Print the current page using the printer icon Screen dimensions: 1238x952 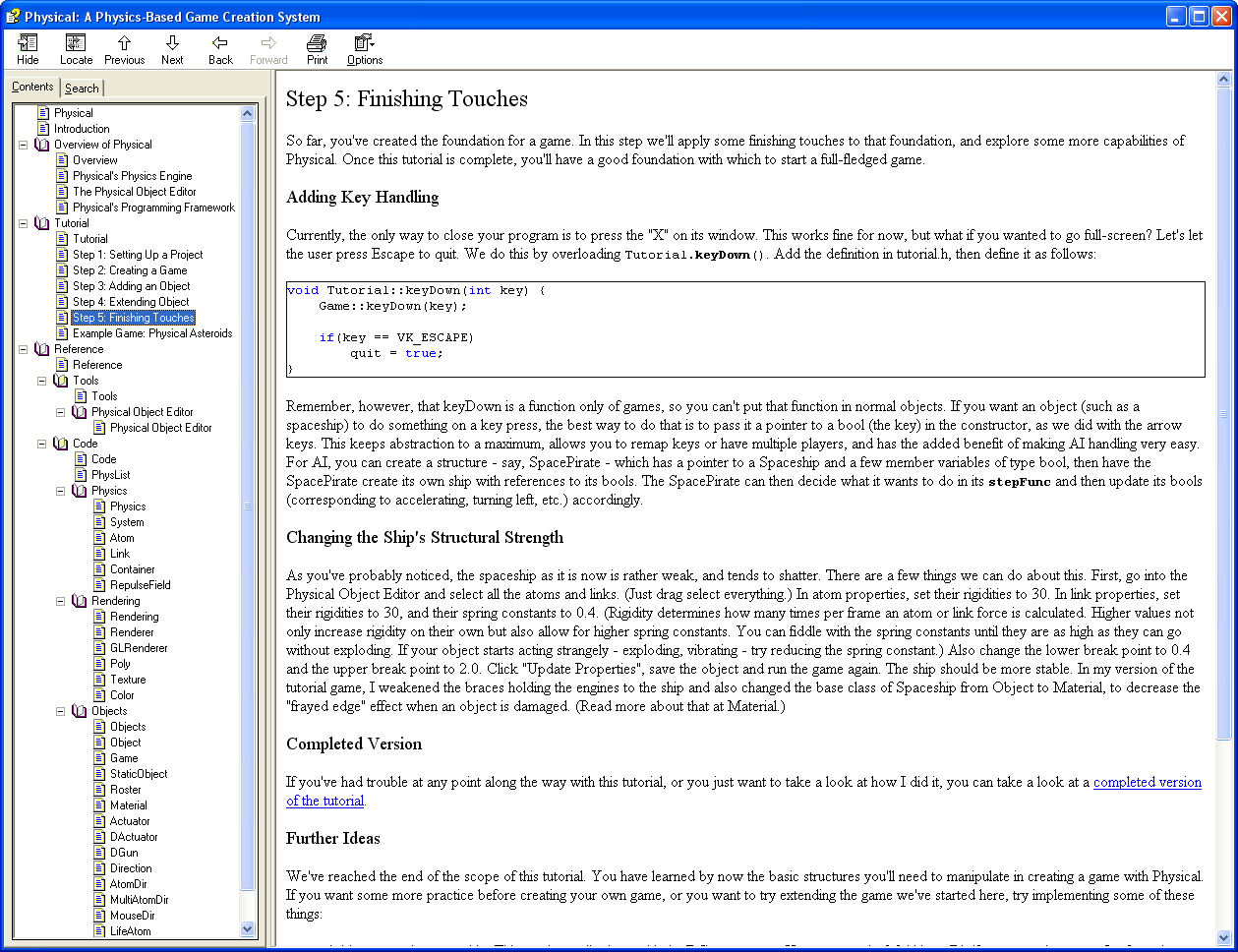click(317, 43)
